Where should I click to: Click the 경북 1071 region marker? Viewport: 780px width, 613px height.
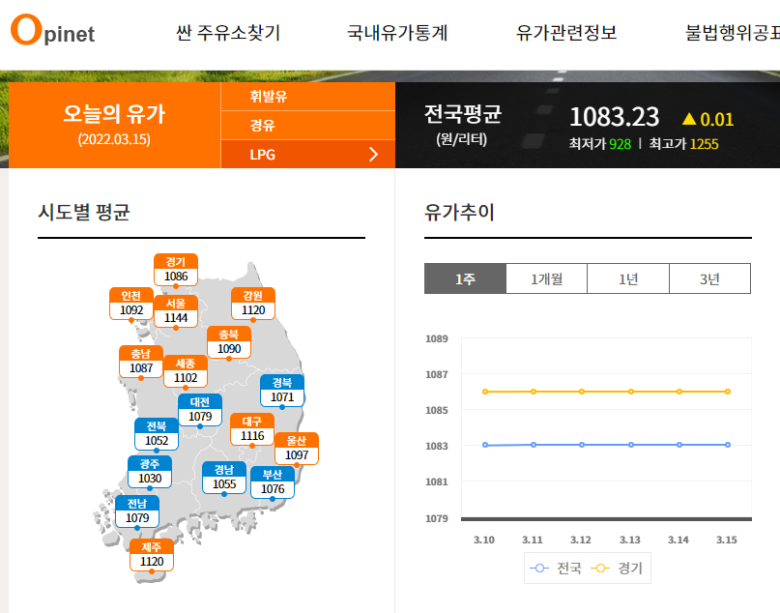[282, 390]
